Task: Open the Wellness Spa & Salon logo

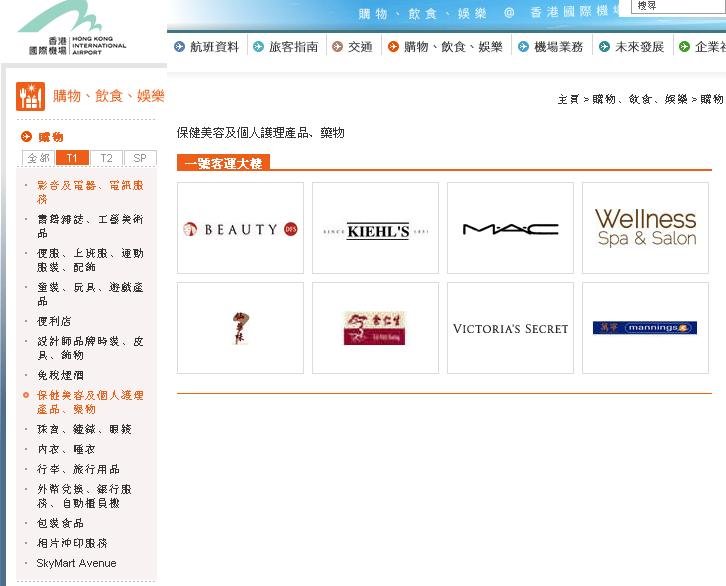Action: coord(645,228)
